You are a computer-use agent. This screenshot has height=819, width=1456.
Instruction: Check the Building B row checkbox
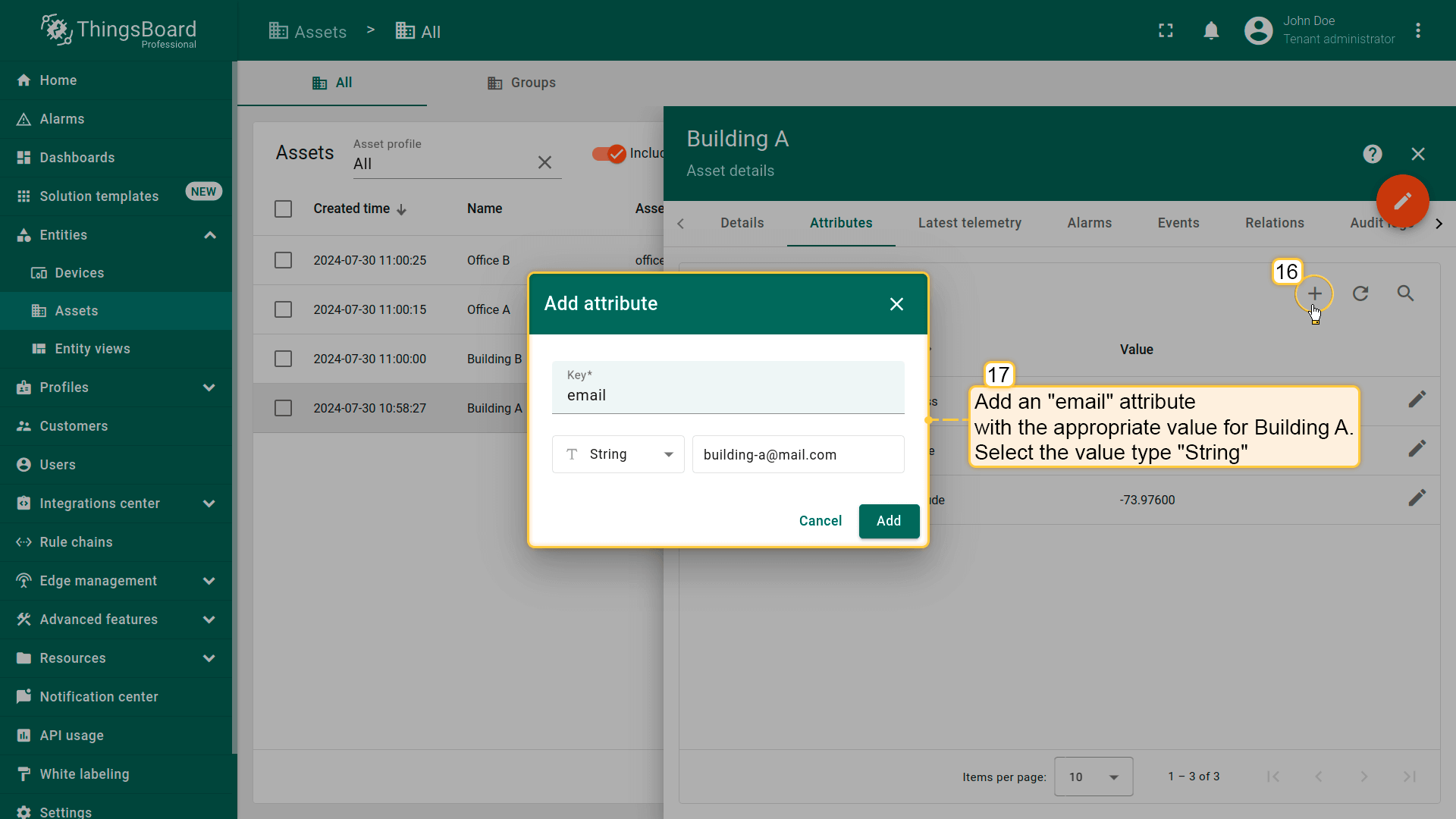point(283,359)
